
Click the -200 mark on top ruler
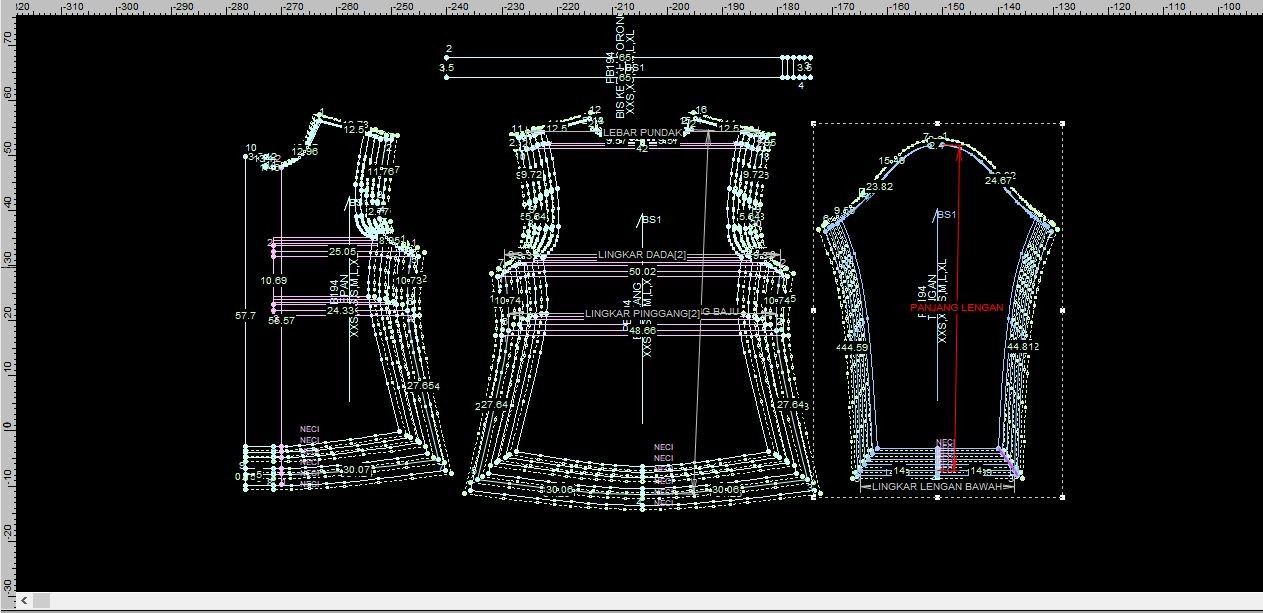click(x=680, y=7)
